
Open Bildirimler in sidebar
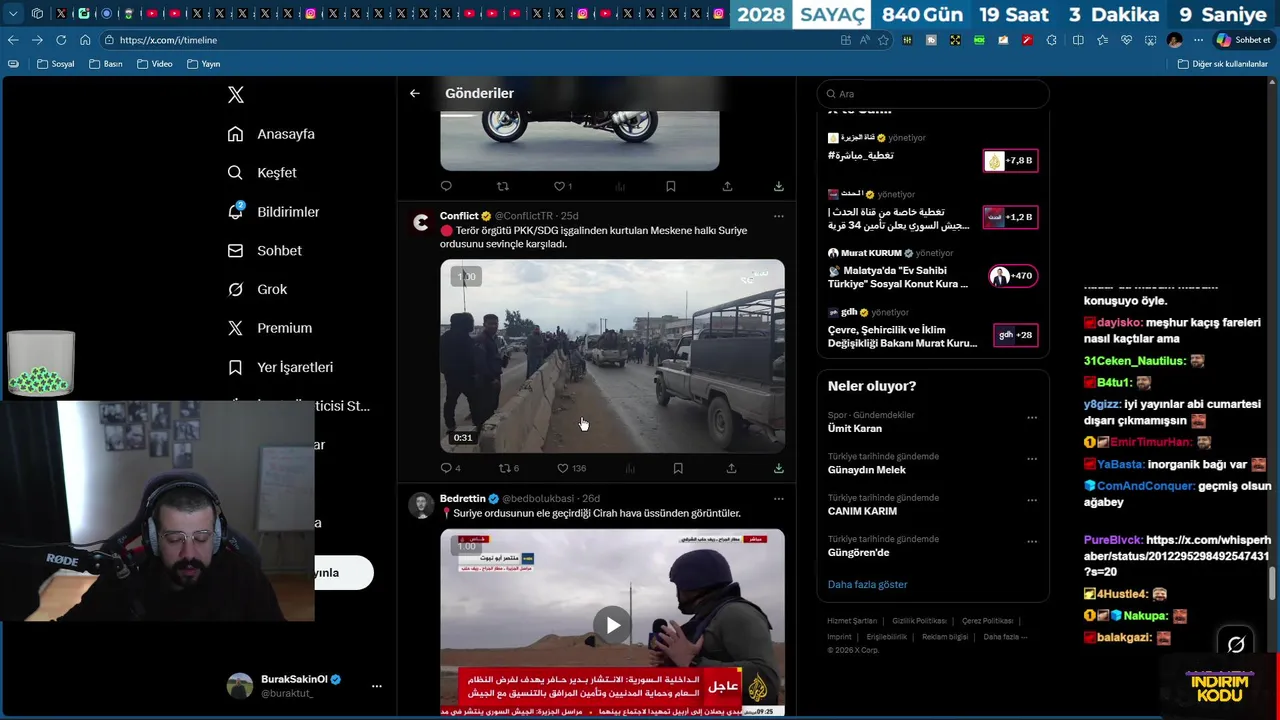[x=275, y=212]
